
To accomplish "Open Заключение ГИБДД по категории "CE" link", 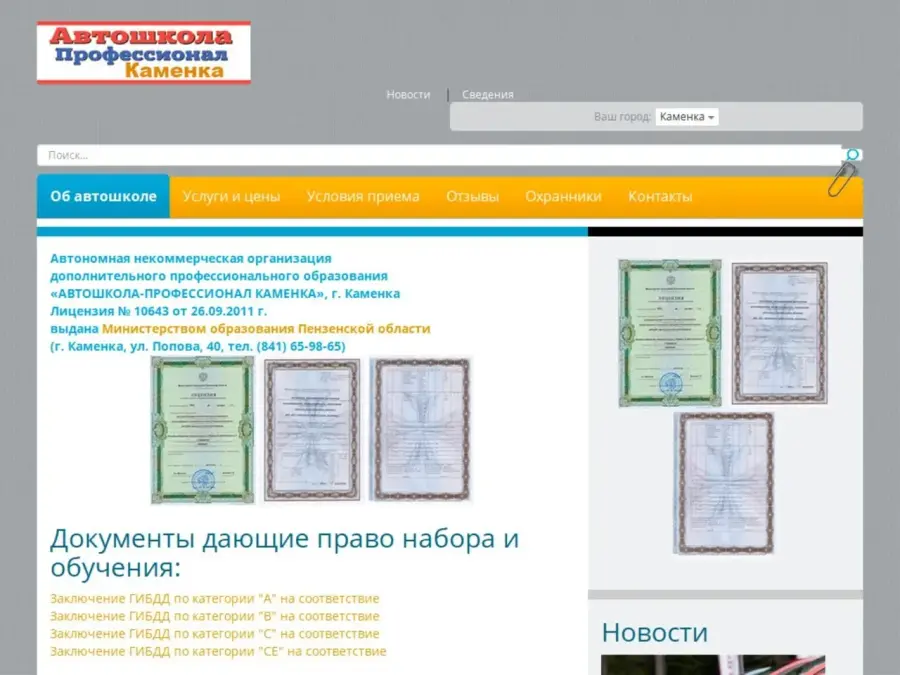I will (x=218, y=651).
